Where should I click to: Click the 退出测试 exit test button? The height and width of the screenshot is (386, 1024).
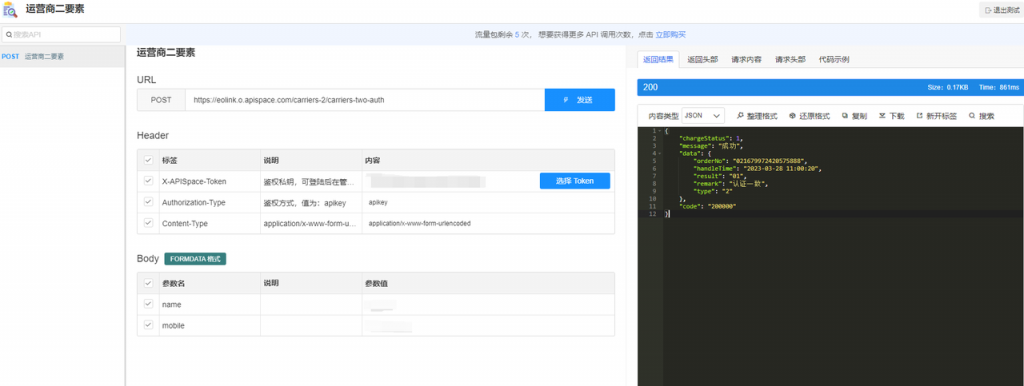(x=999, y=10)
